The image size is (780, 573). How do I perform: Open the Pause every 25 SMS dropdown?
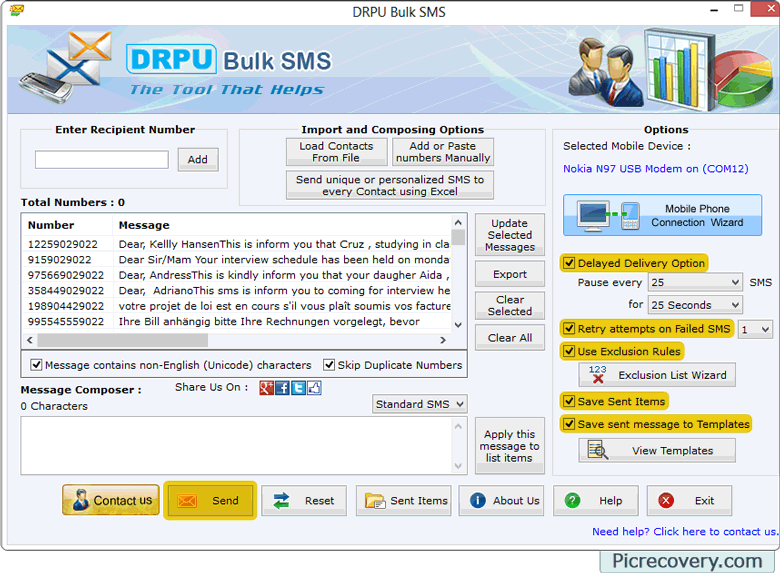click(695, 283)
